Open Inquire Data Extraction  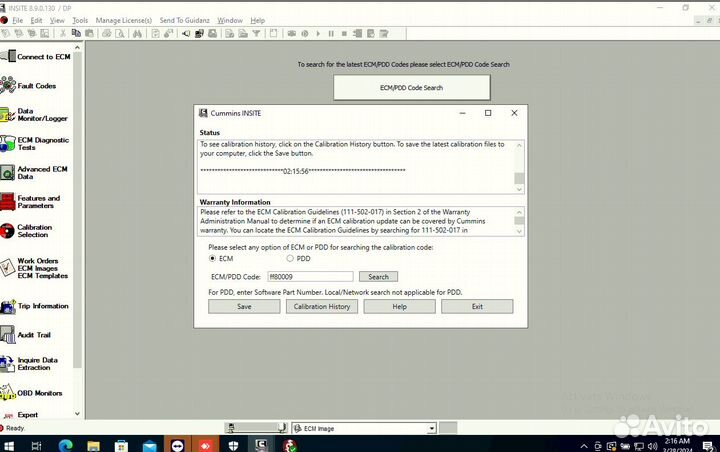coord(29,363)
